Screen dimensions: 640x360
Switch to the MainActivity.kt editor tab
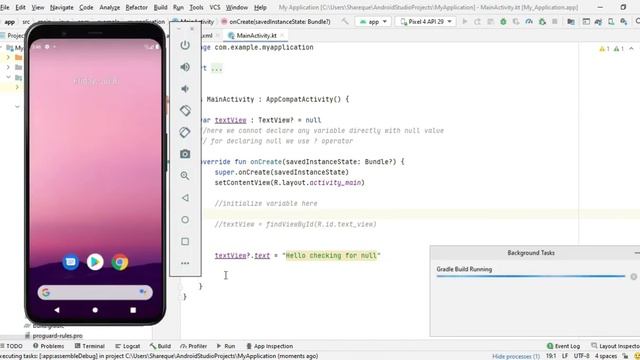[256, 36]
